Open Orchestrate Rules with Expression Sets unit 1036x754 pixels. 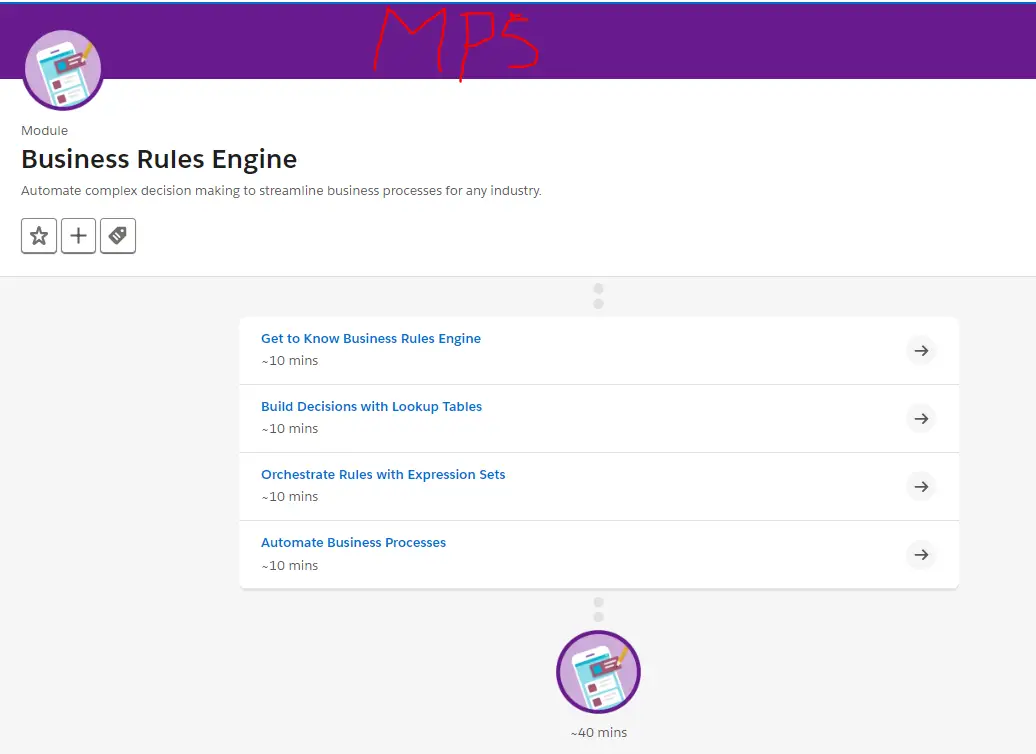pyautogui.click(x=383, y=474)
